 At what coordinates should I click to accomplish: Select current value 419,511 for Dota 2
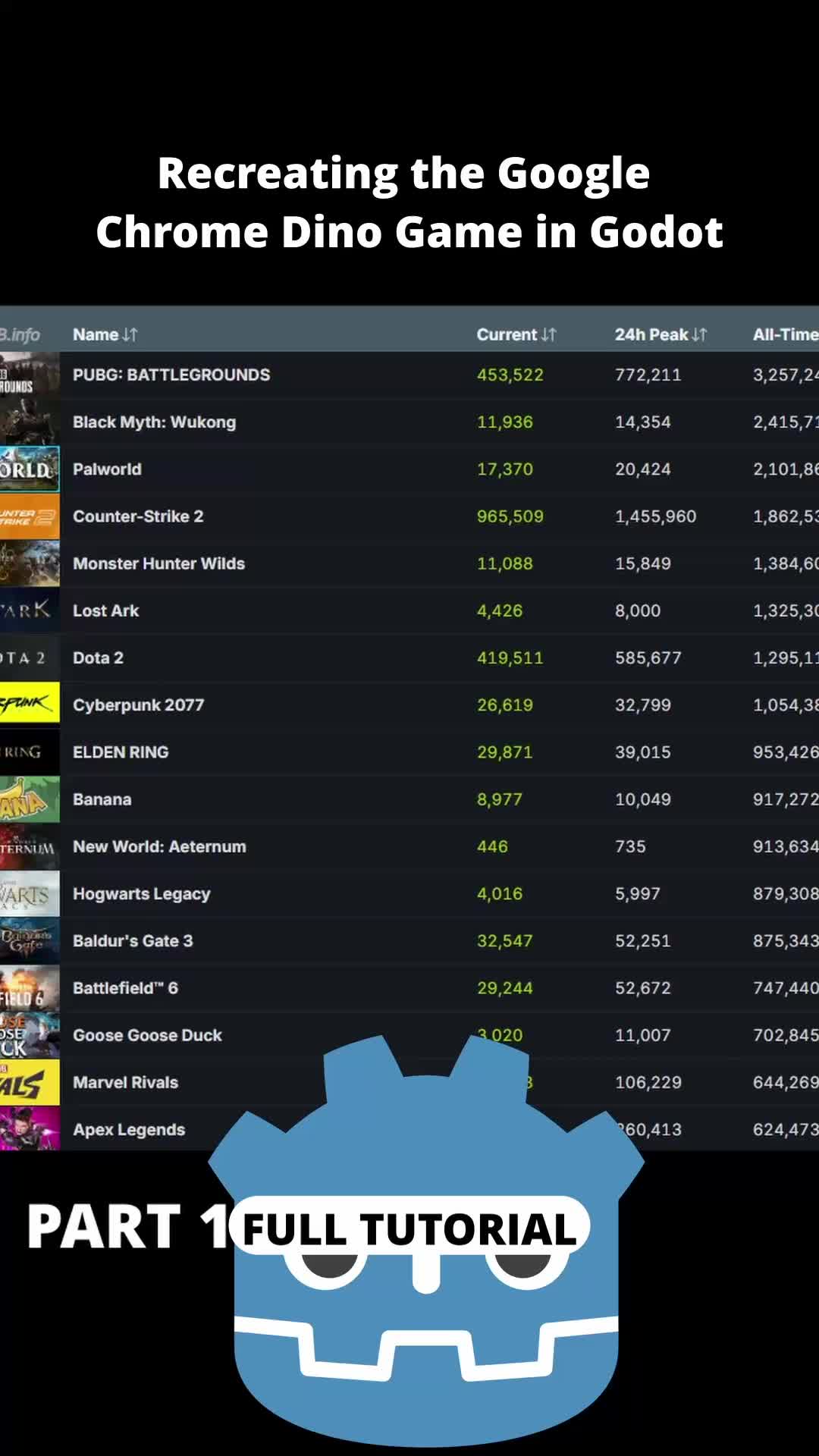pyautogui.click(x=510, y=657)
